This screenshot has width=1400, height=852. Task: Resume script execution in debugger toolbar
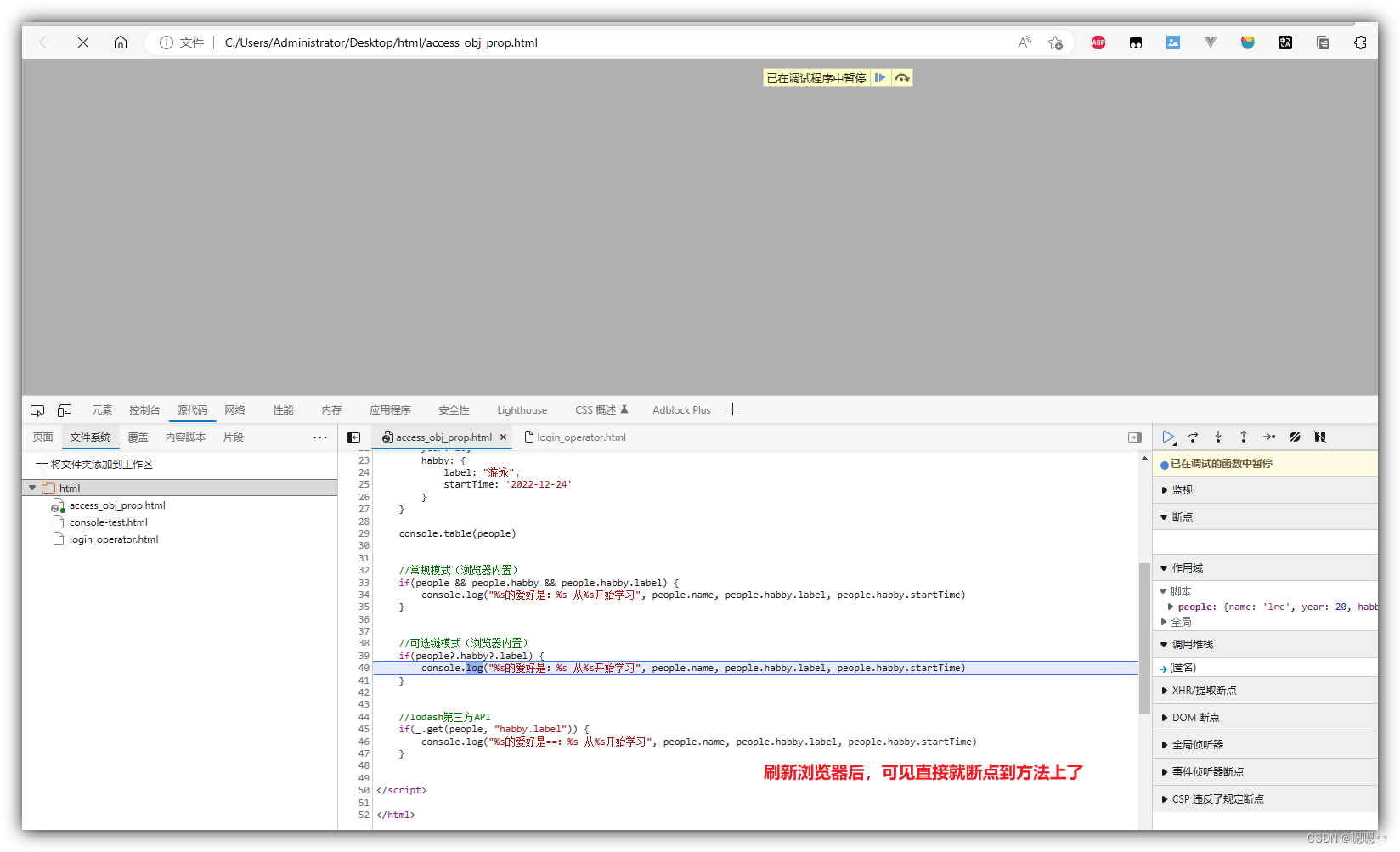click(1169, 437)
